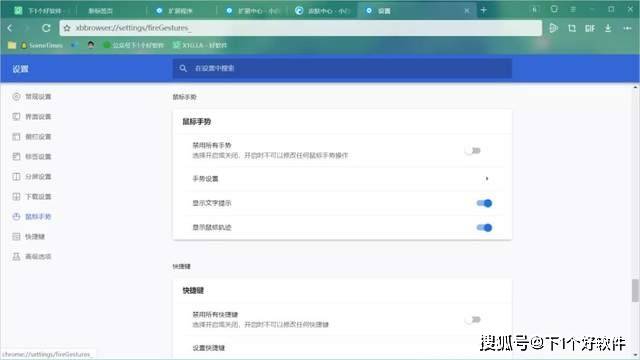Open 快捷键 shortcuts in sidebar
Viewport: 640px width, 360px height.
[x=29, y=237]
